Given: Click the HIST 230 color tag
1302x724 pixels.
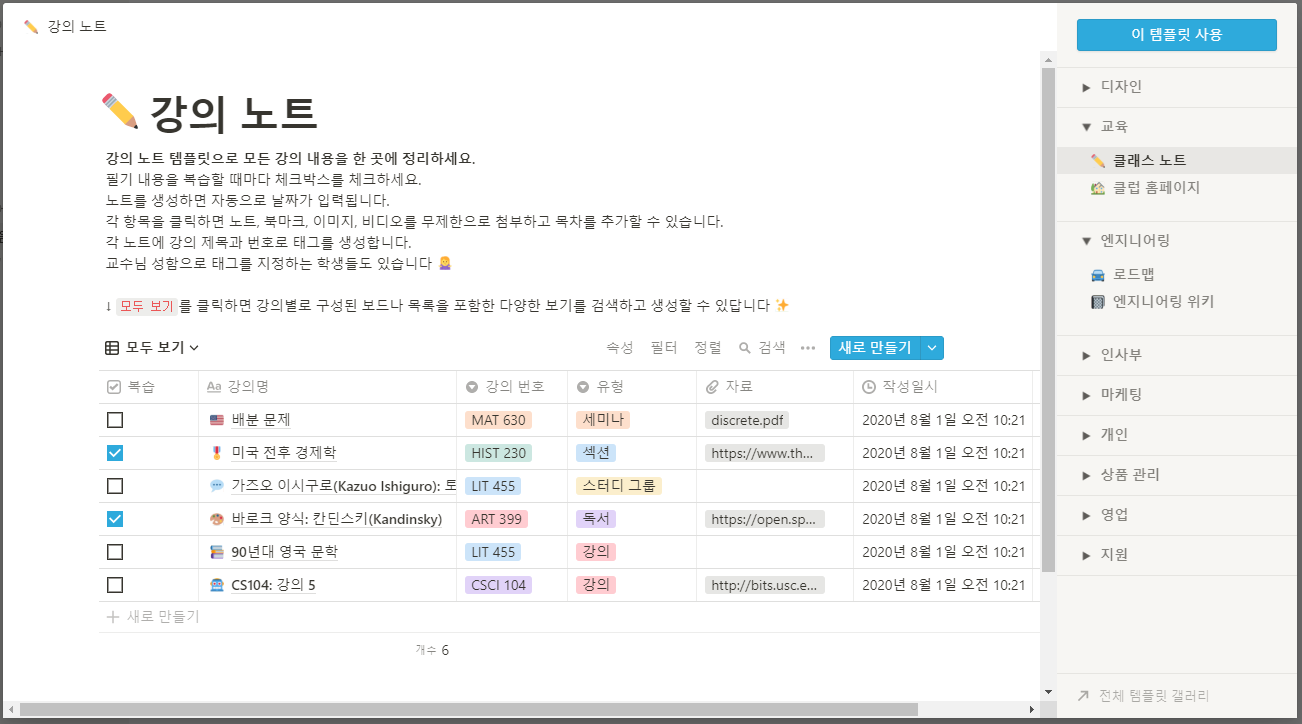Looking at the screenshot, I should [x=498, y=453].
